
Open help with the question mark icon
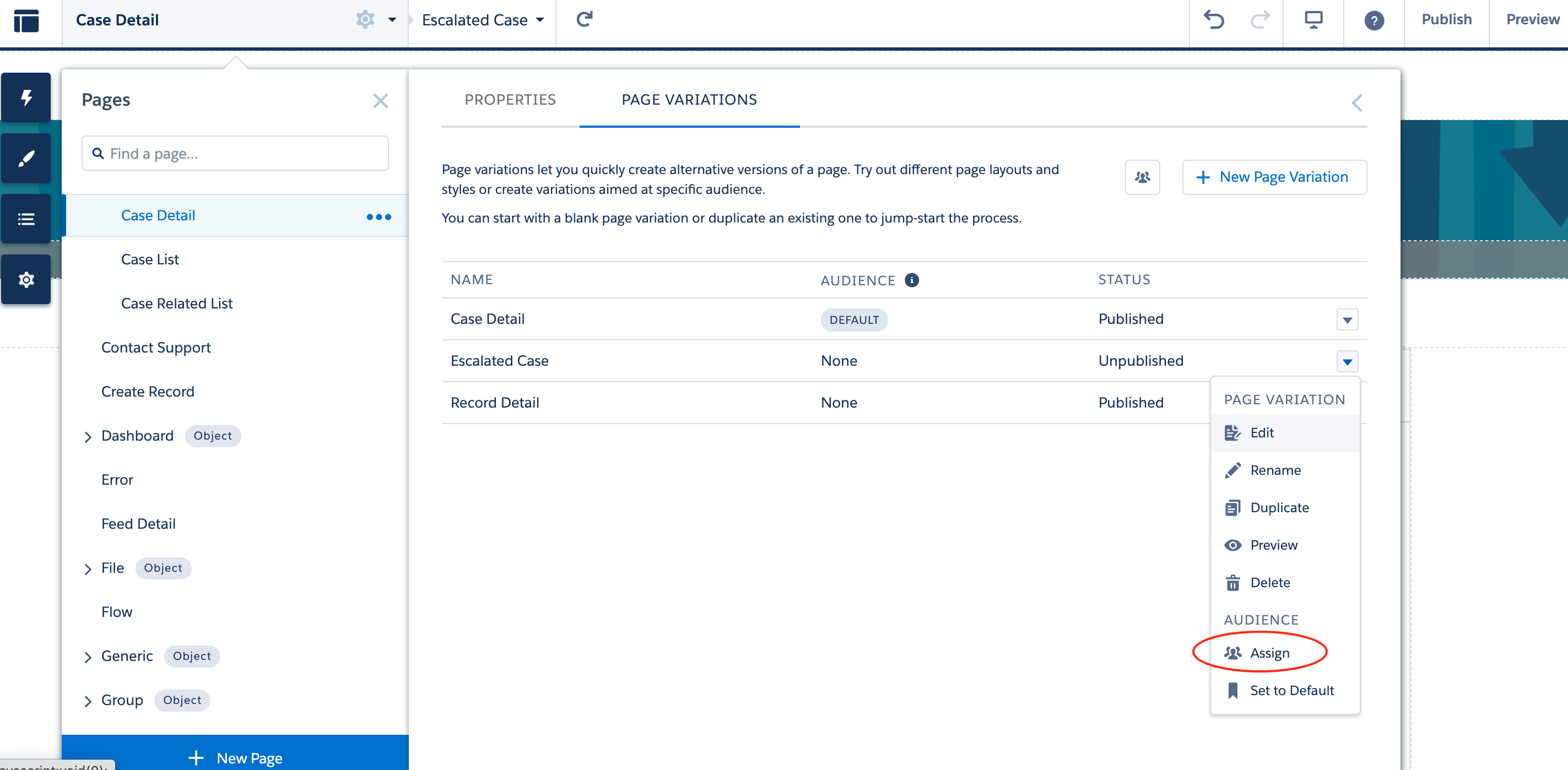[1373, 20]
